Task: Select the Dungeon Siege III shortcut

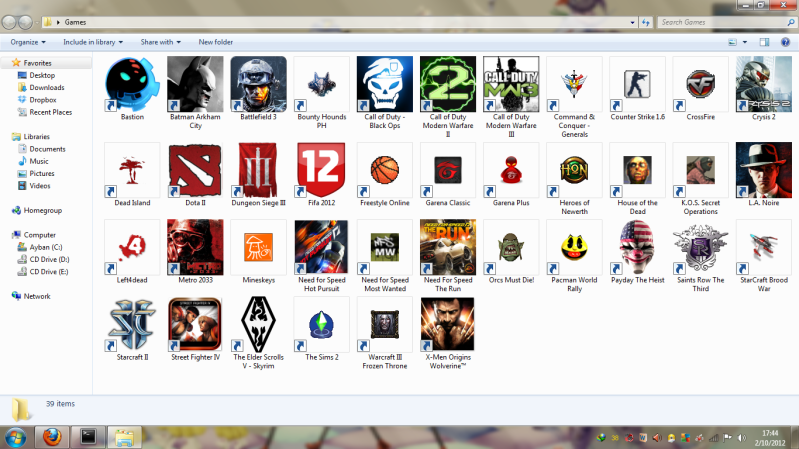Action: pyautogui.click(x=258, y=170)
